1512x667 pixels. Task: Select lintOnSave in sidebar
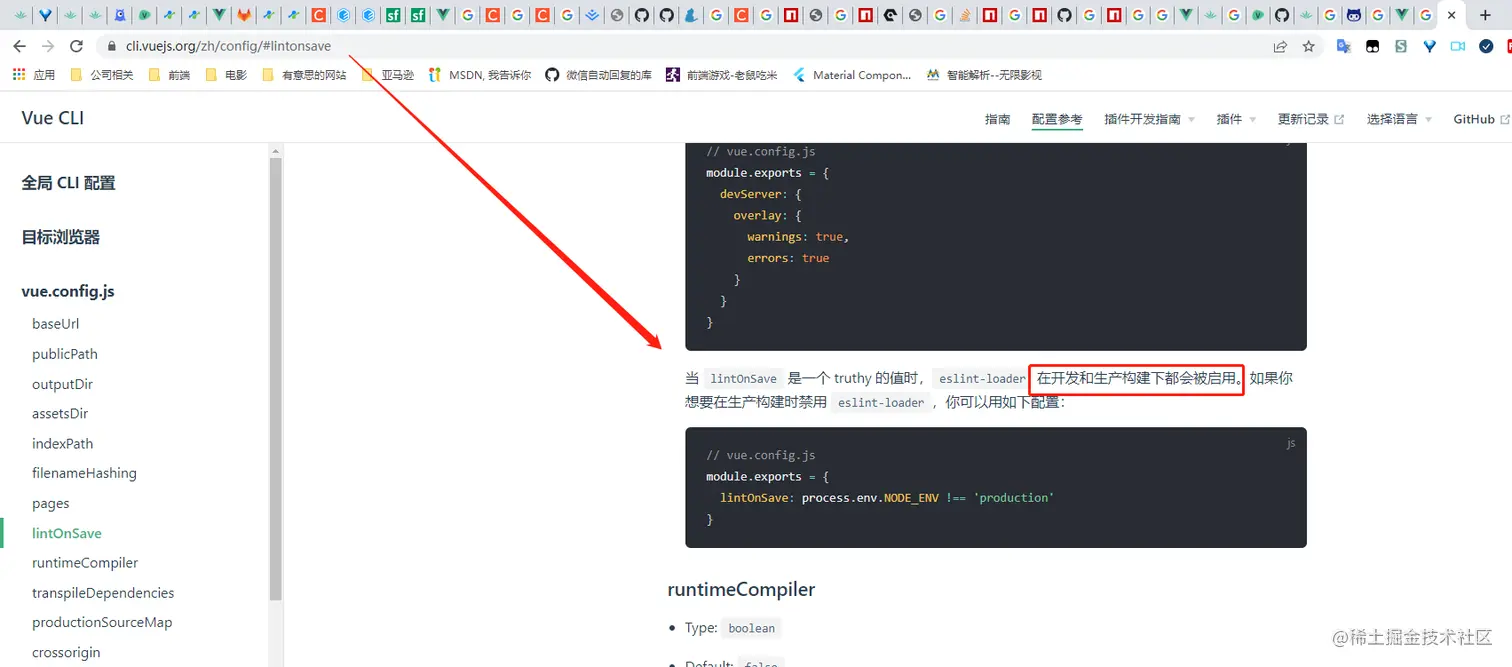[x=67, y=533]
